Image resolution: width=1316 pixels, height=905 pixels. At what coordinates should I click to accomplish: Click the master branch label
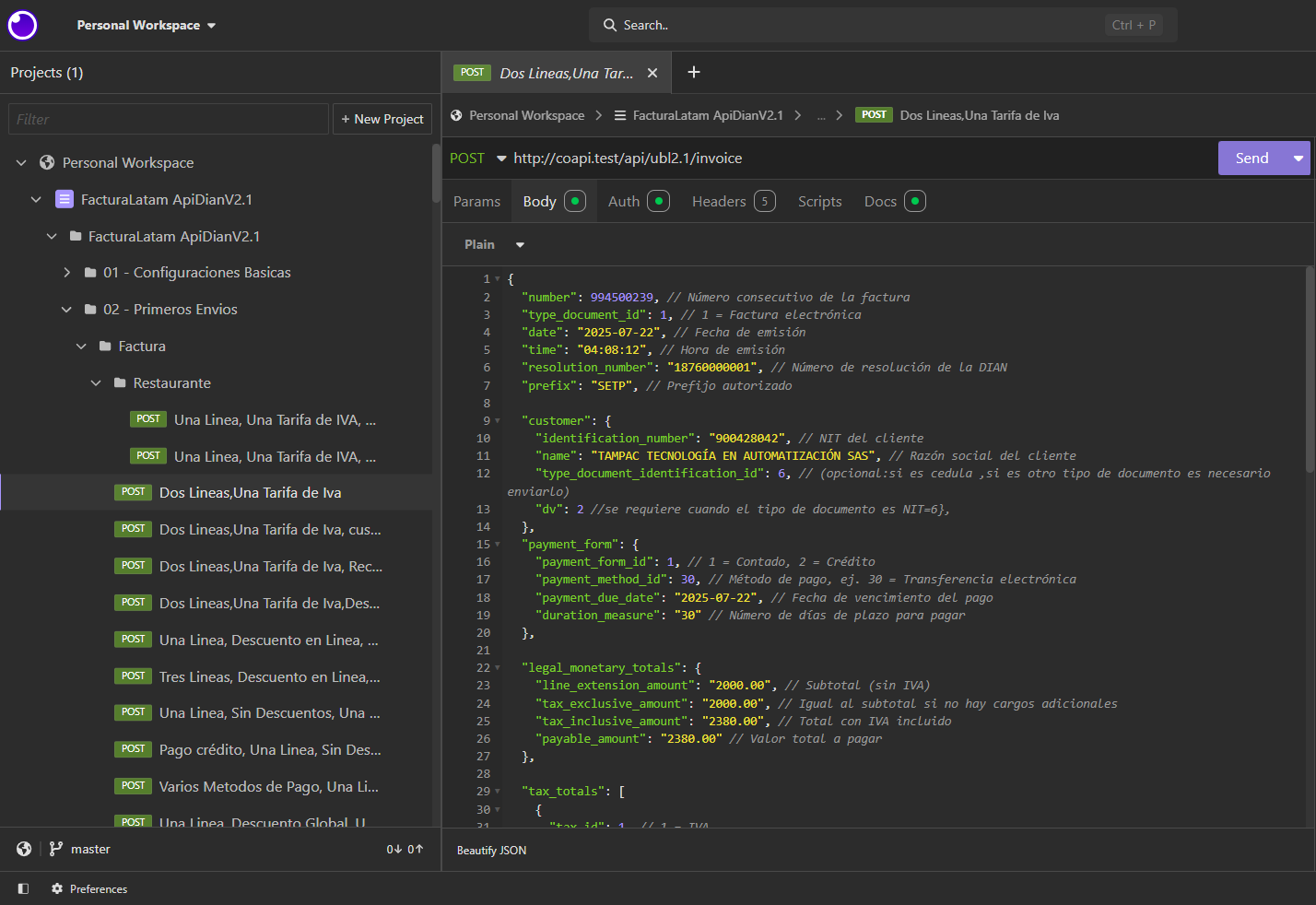click(x=90, y=849)
